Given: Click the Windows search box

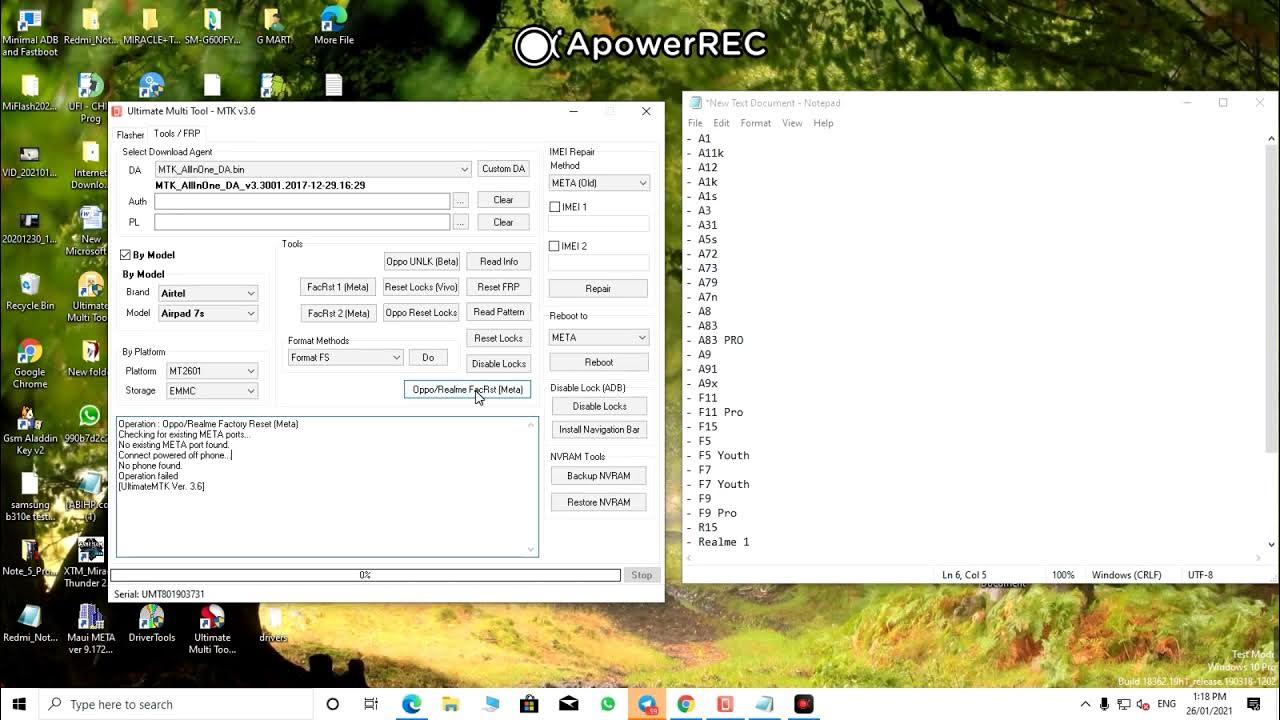Looking at the screenshot, I should 177,704.
